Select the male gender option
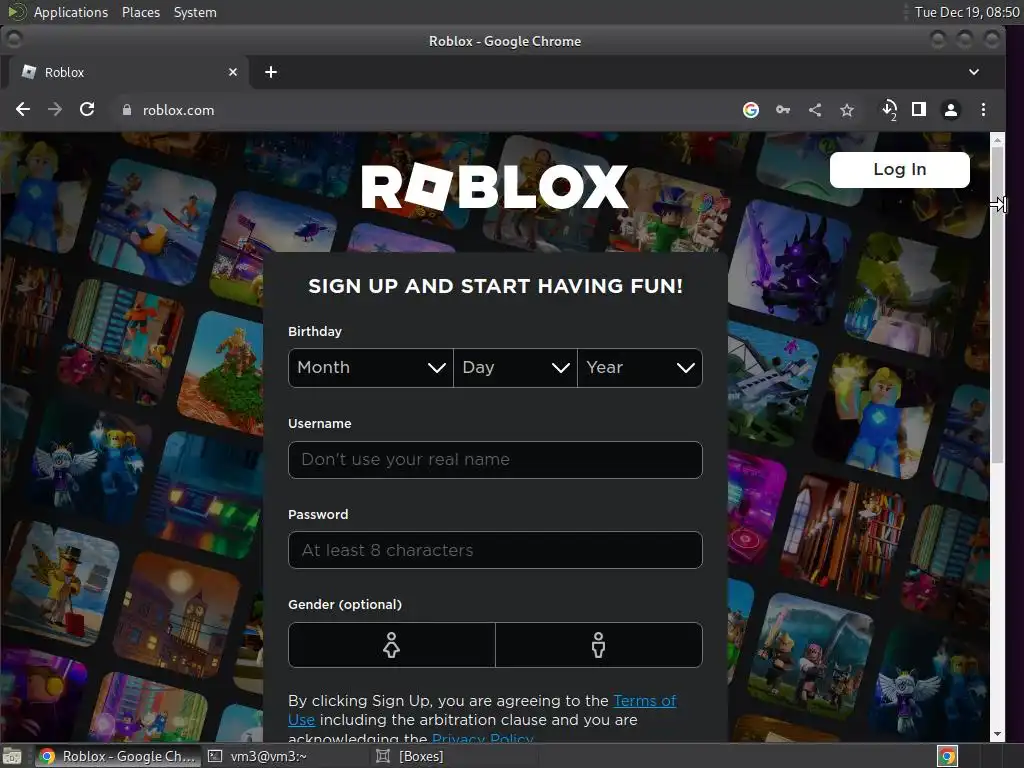Viewport: 1024px width, 768px height. (x=599, y=645)
